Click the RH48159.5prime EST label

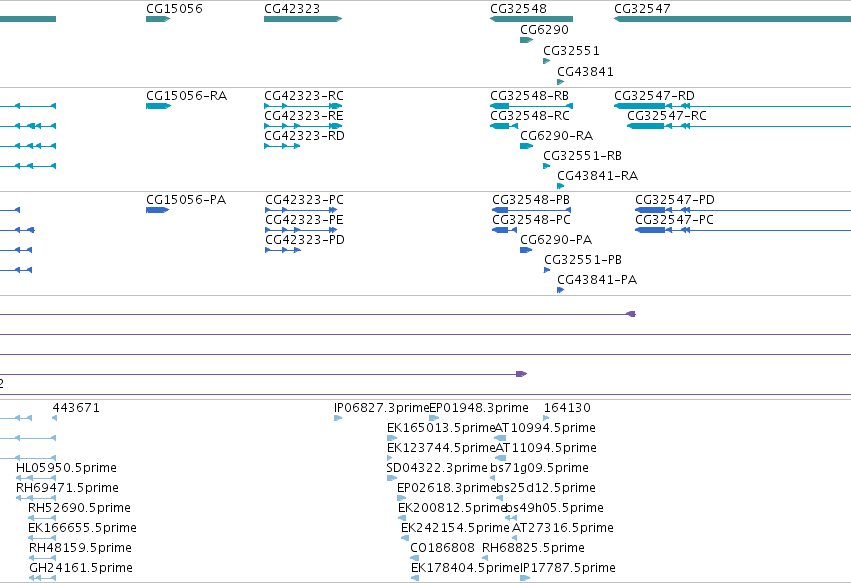pos(80,548)
